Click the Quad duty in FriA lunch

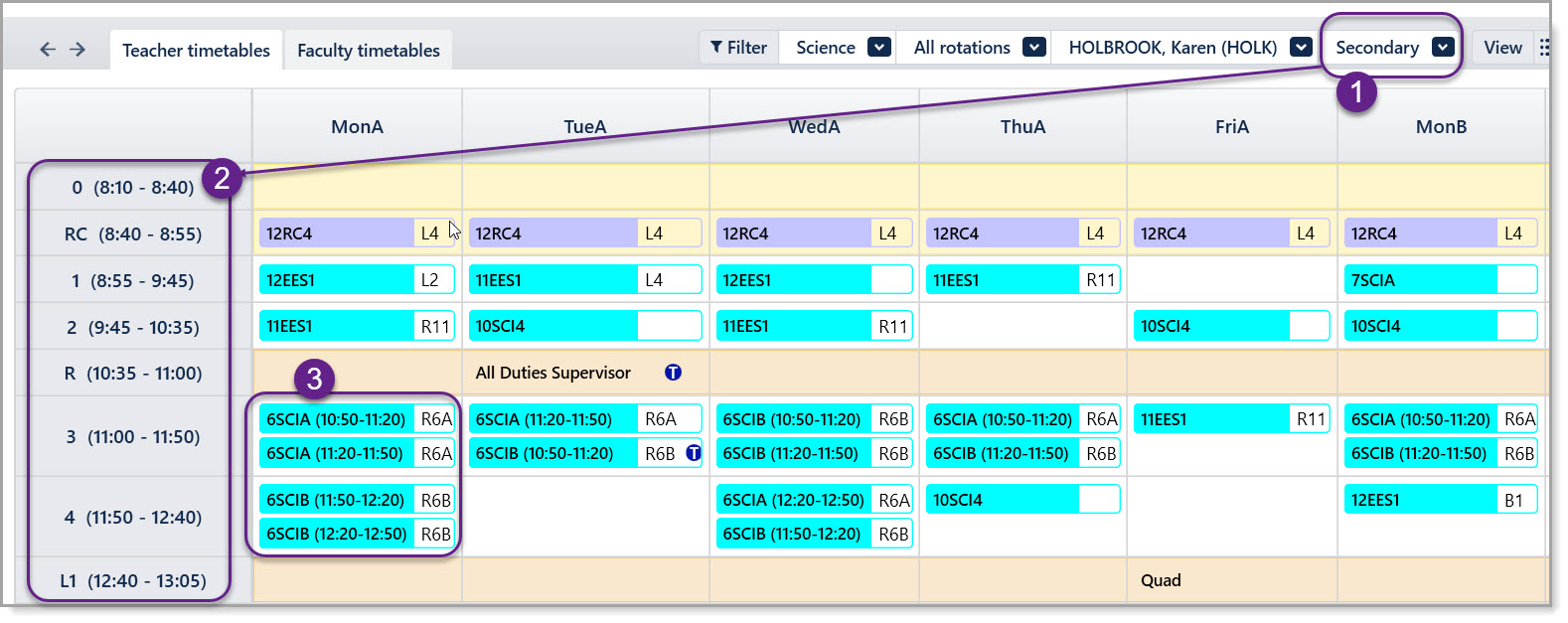click(x=1161, y=580)
